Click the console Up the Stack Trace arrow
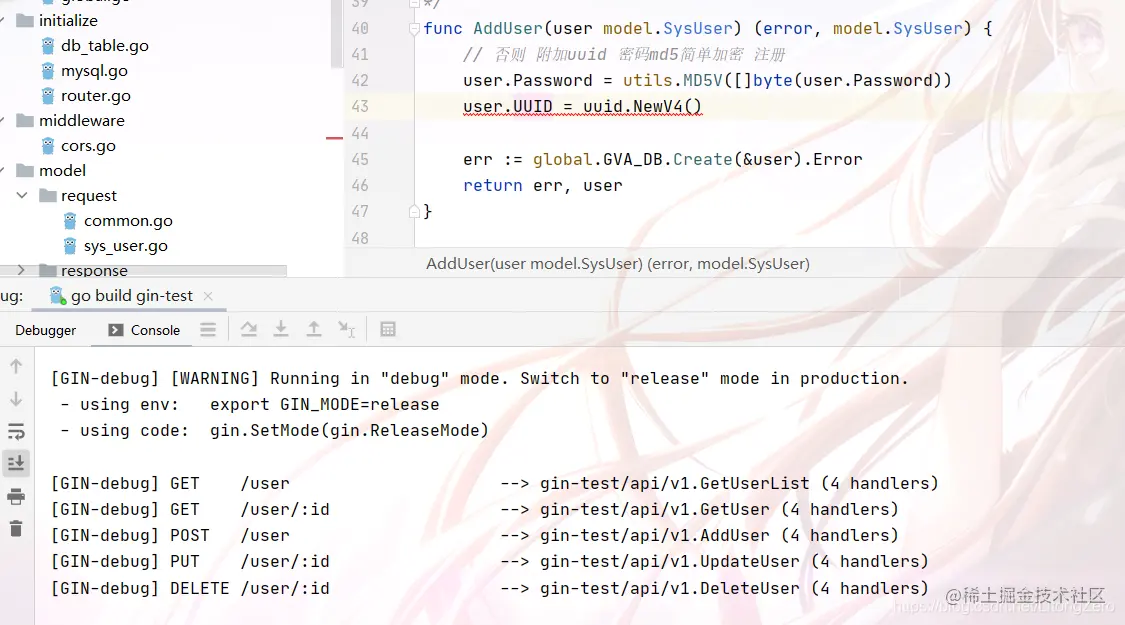 coord(16,367)
